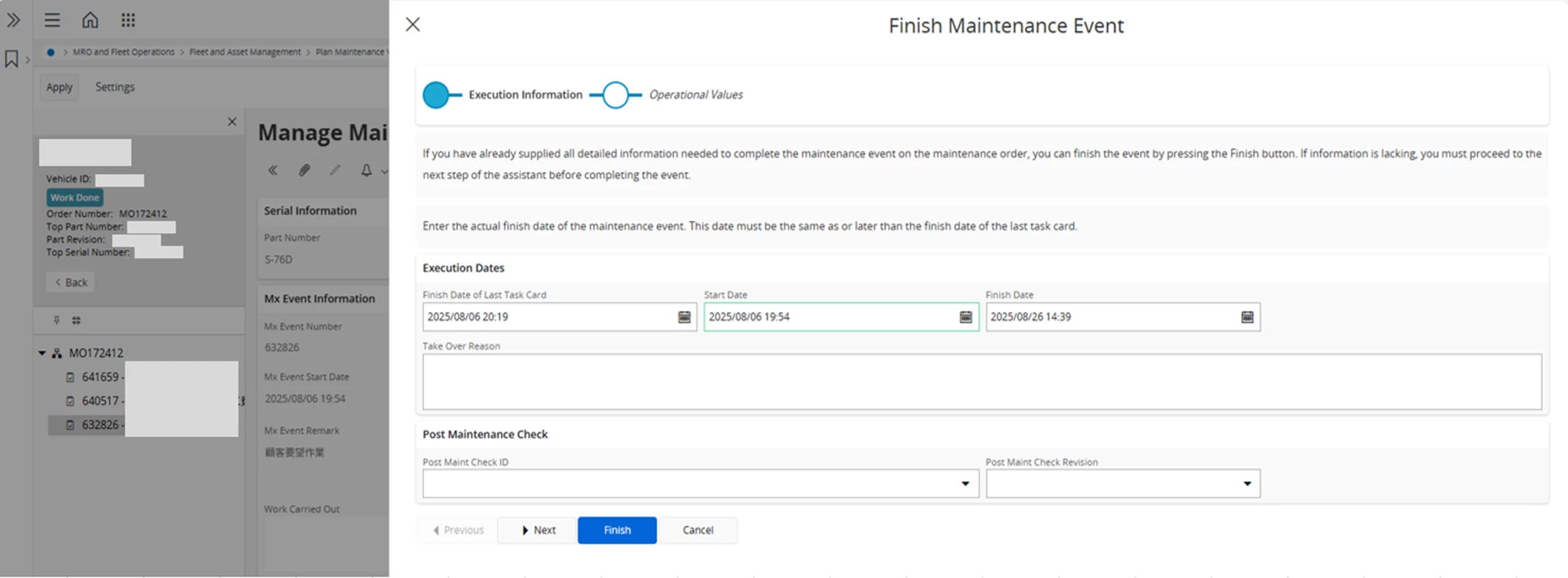Open the apps grid launcher

(x=128, y=20)
